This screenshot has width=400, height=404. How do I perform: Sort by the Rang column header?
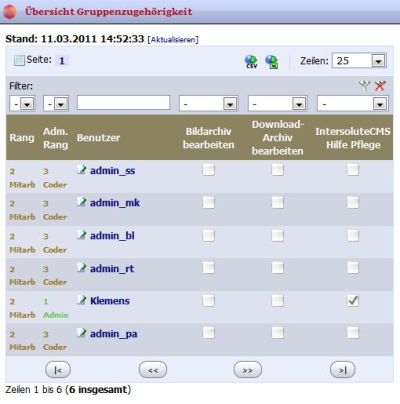(22, 138)
